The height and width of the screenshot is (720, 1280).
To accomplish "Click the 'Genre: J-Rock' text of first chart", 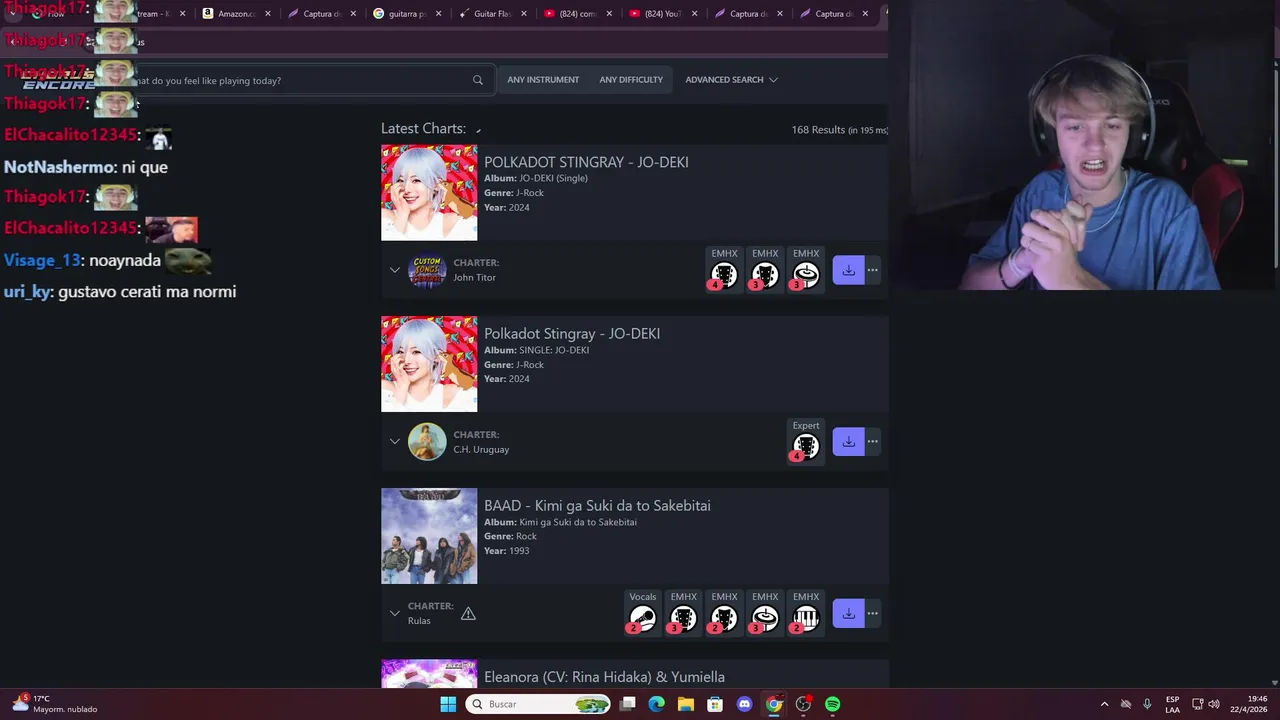I will [x=514, y=193].
